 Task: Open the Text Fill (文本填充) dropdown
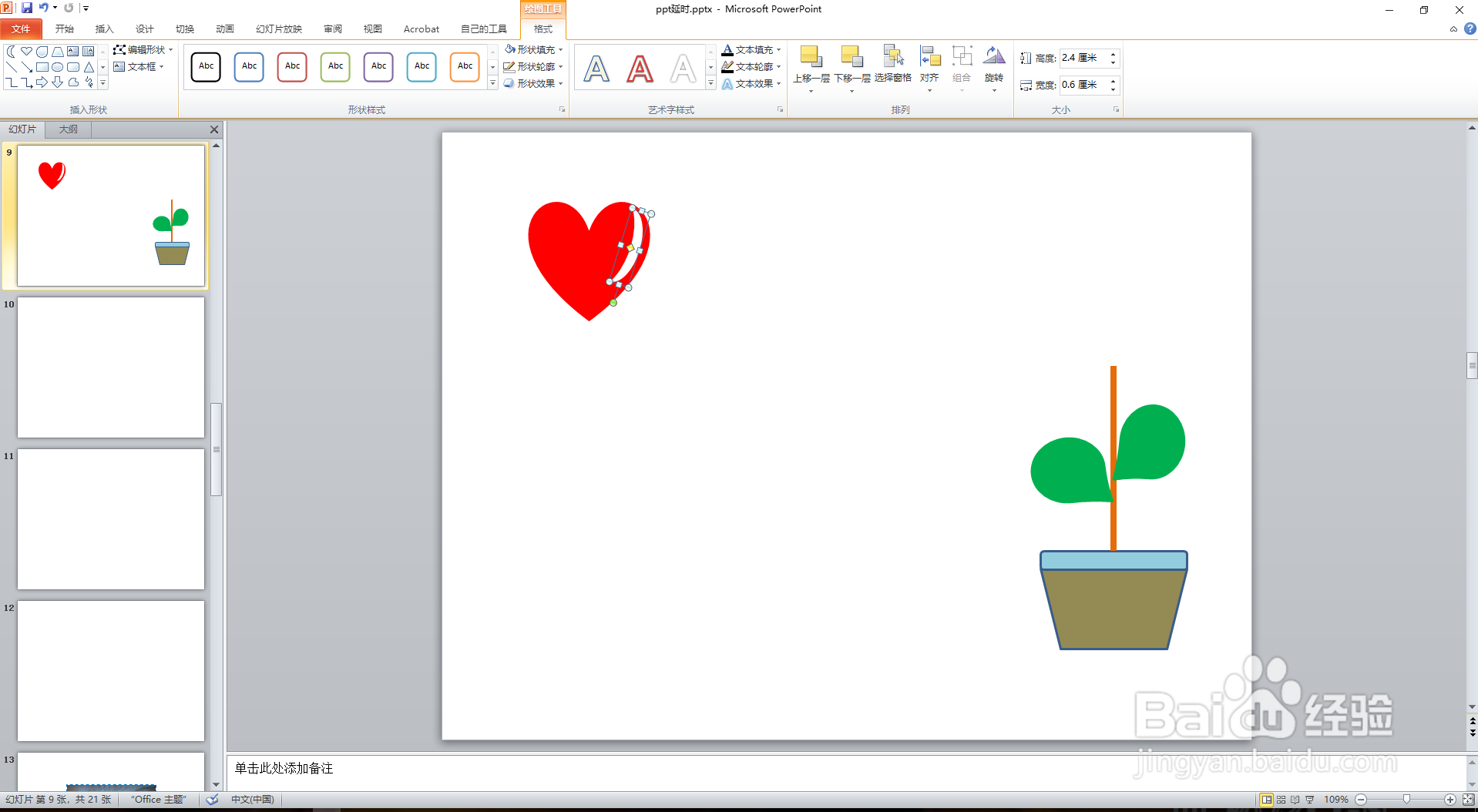tap(751, 49)
